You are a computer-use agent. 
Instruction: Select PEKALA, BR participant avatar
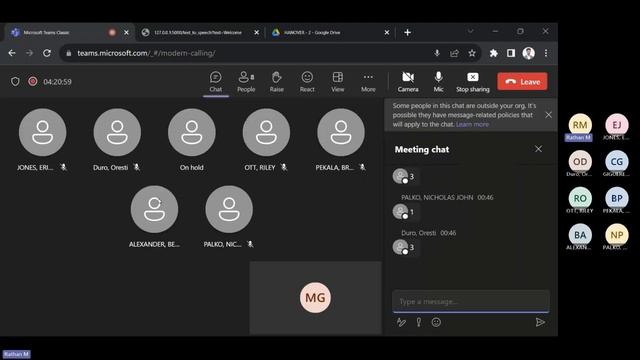click(341, 132)
